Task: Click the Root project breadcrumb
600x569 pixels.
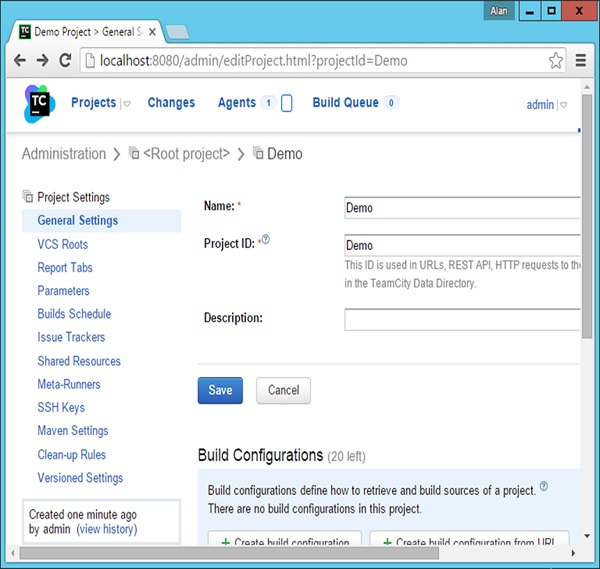Action: tap(186, 154)
